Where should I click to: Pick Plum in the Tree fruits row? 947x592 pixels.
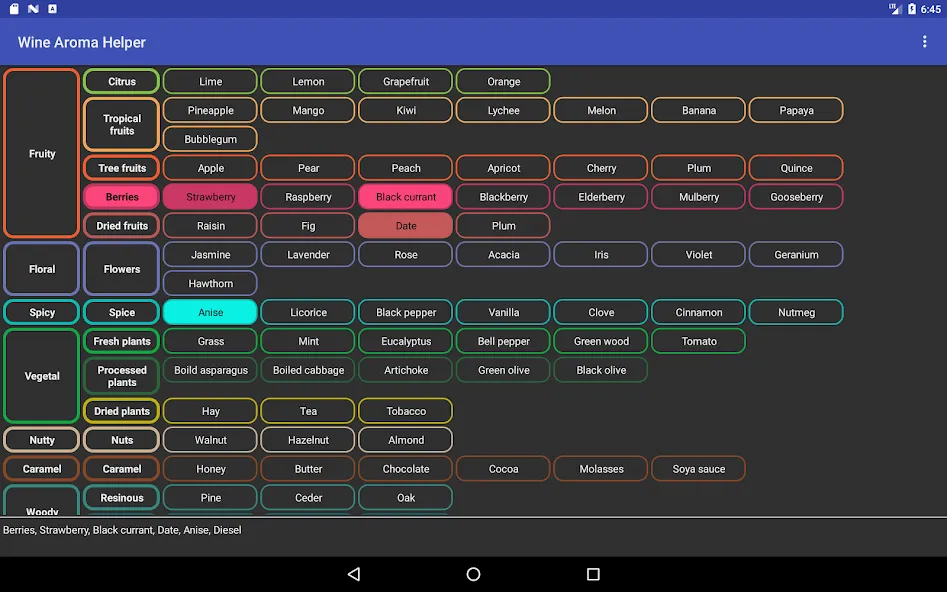699,168
